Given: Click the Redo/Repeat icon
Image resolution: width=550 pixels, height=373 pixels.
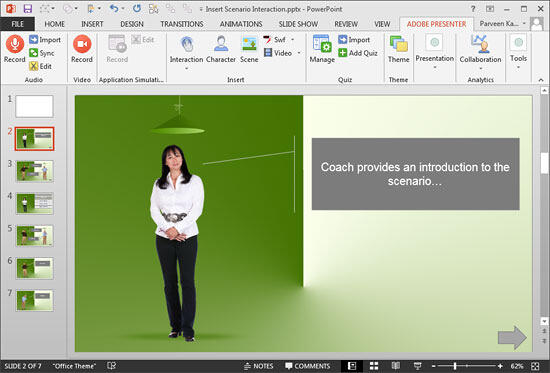Looking at the screenshot, I should tap(136, 8).
